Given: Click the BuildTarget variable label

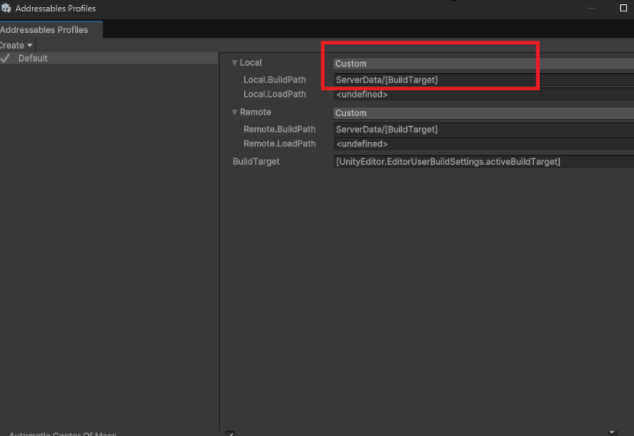Looking at the screenshot, I should (256, 161).
